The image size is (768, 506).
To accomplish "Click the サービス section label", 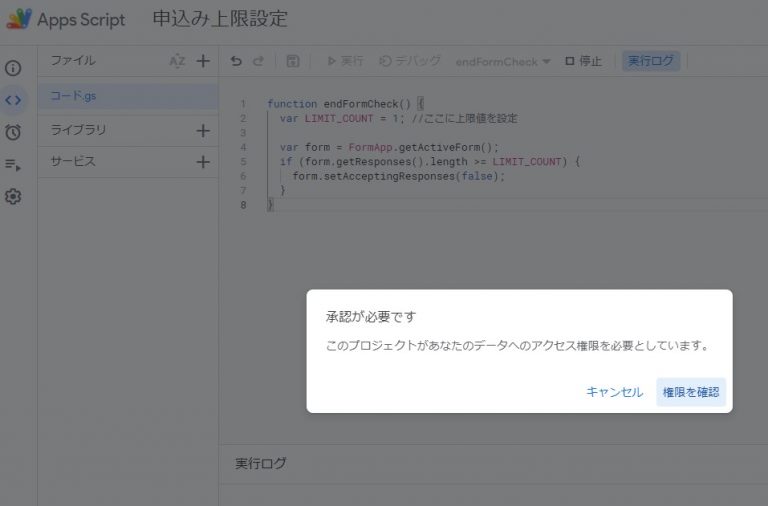I will (x=73, y=161).
